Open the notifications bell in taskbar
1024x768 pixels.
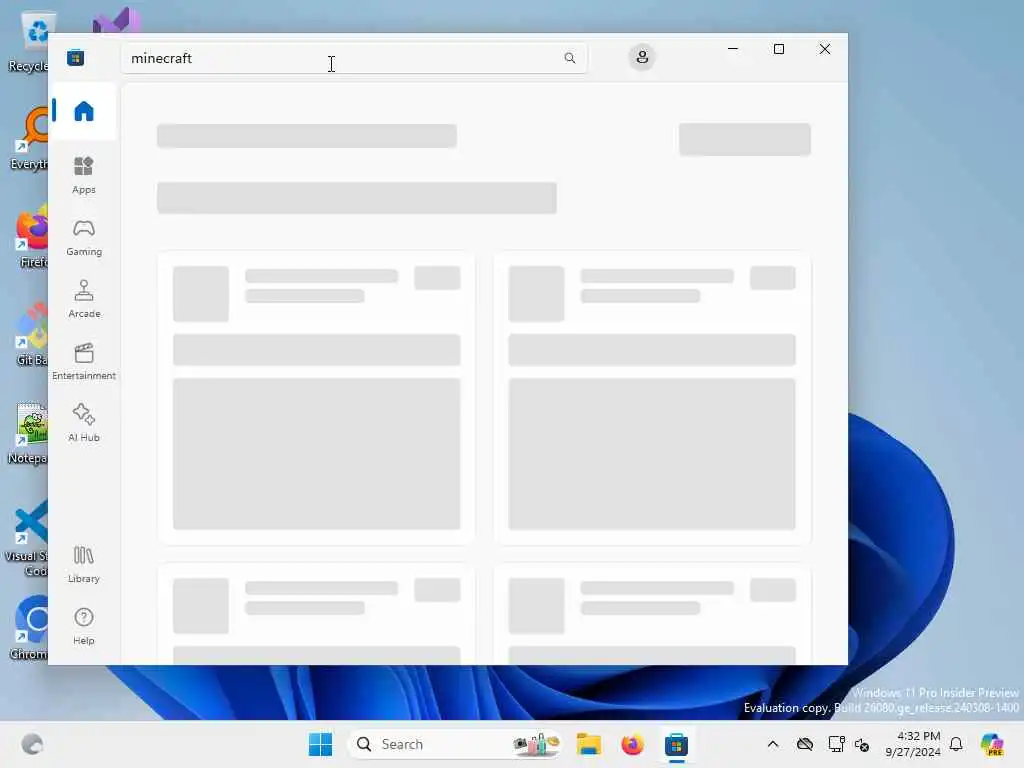point(956,744)
